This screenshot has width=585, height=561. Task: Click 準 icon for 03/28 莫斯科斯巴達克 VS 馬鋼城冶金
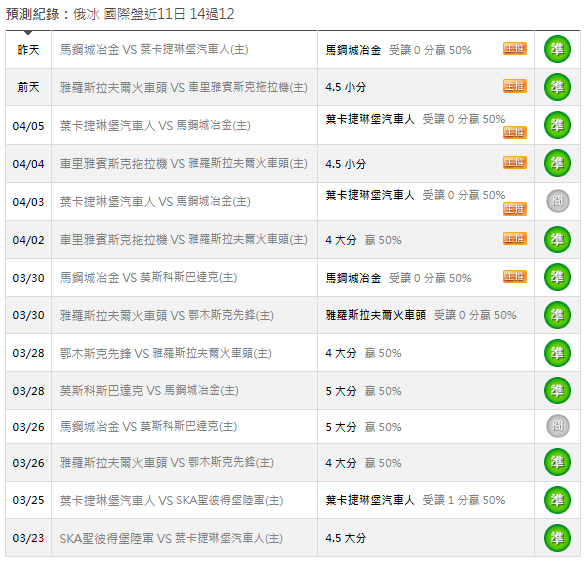(557, 391)
